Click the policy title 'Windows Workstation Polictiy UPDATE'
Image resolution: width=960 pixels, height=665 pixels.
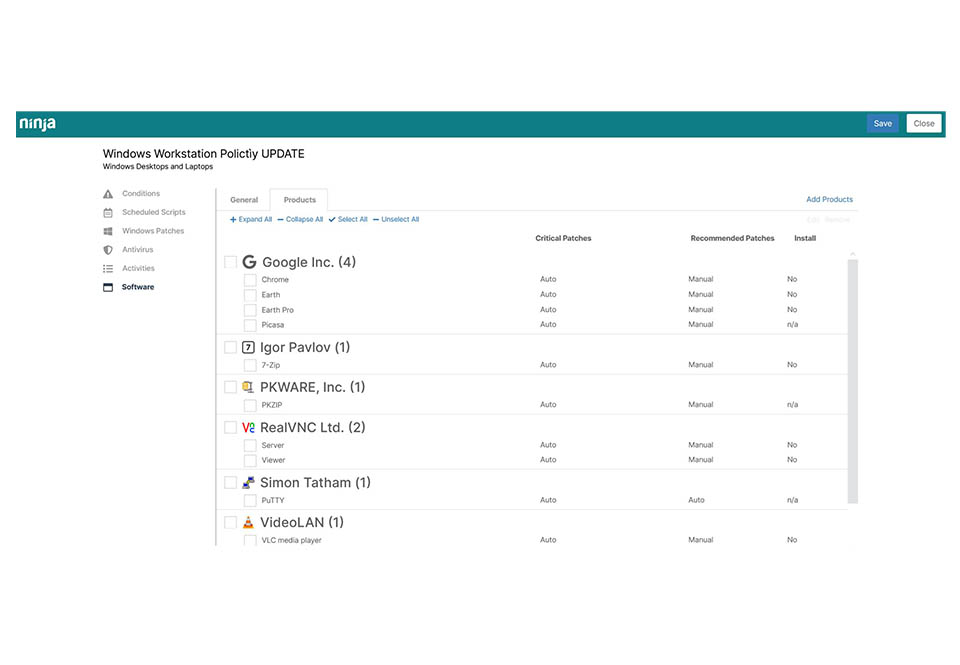203,154
